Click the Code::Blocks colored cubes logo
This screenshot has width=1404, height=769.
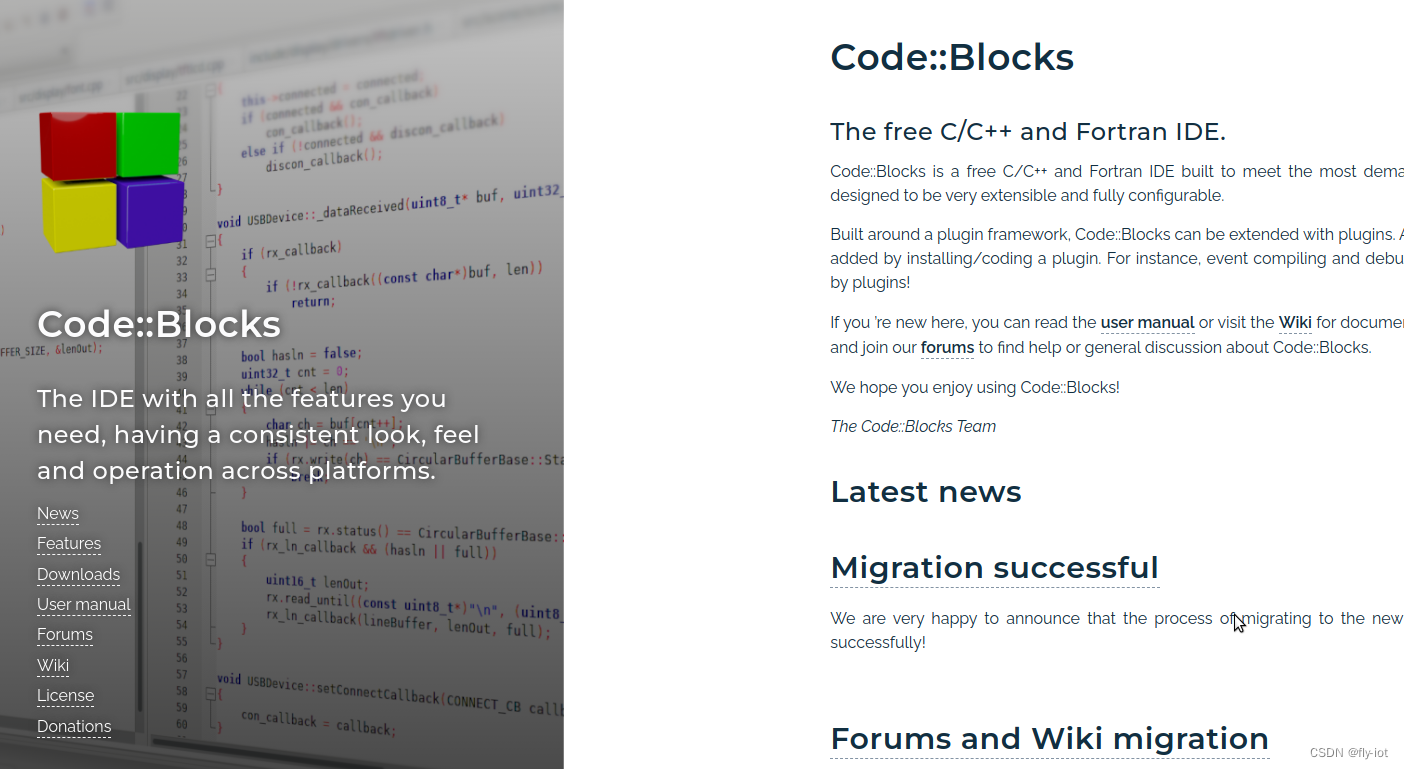click(x=112, y=181)
